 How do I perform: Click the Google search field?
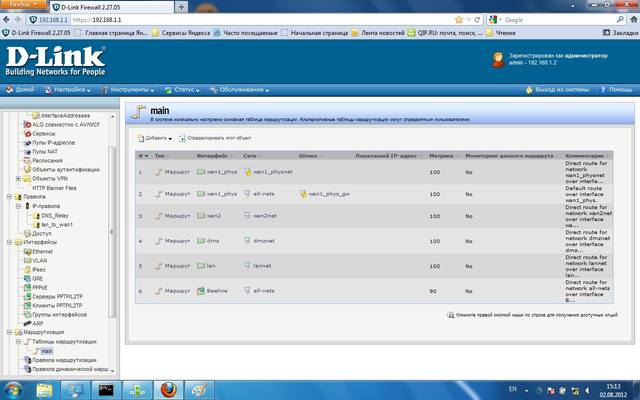click(x=559, y=20)
